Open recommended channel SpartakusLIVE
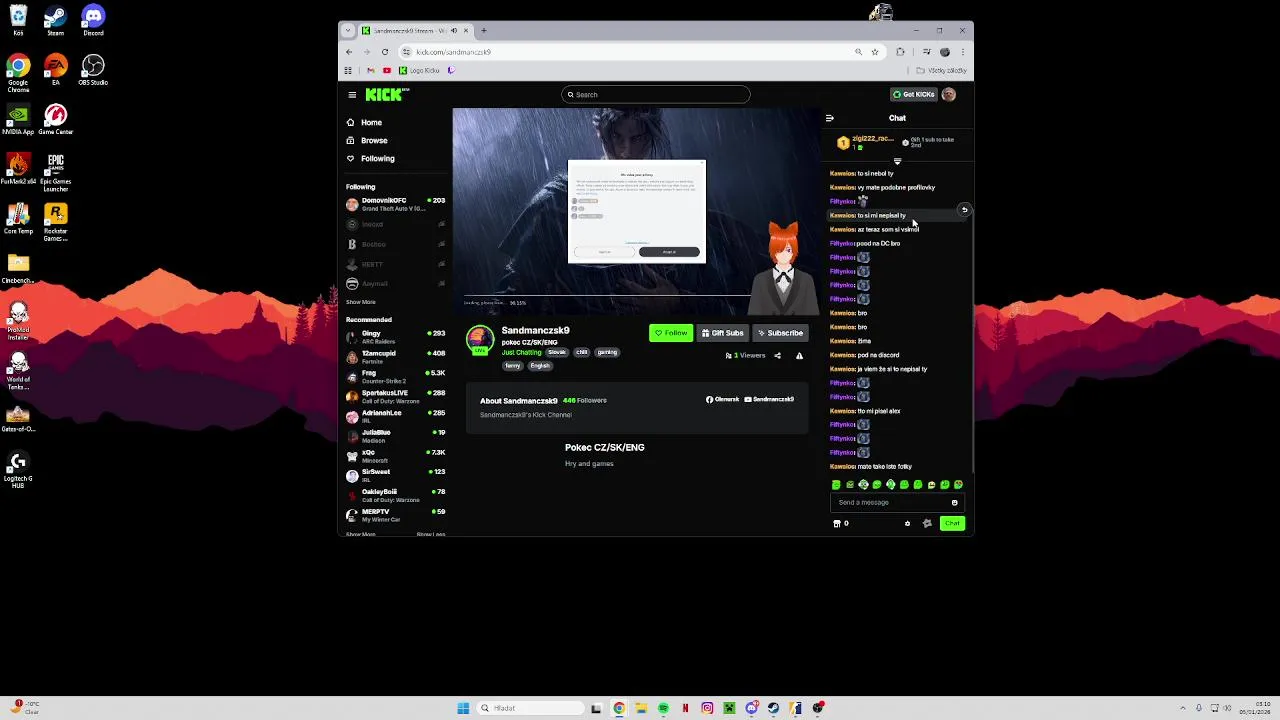The image size is (1280, 720). coord(395,396)
